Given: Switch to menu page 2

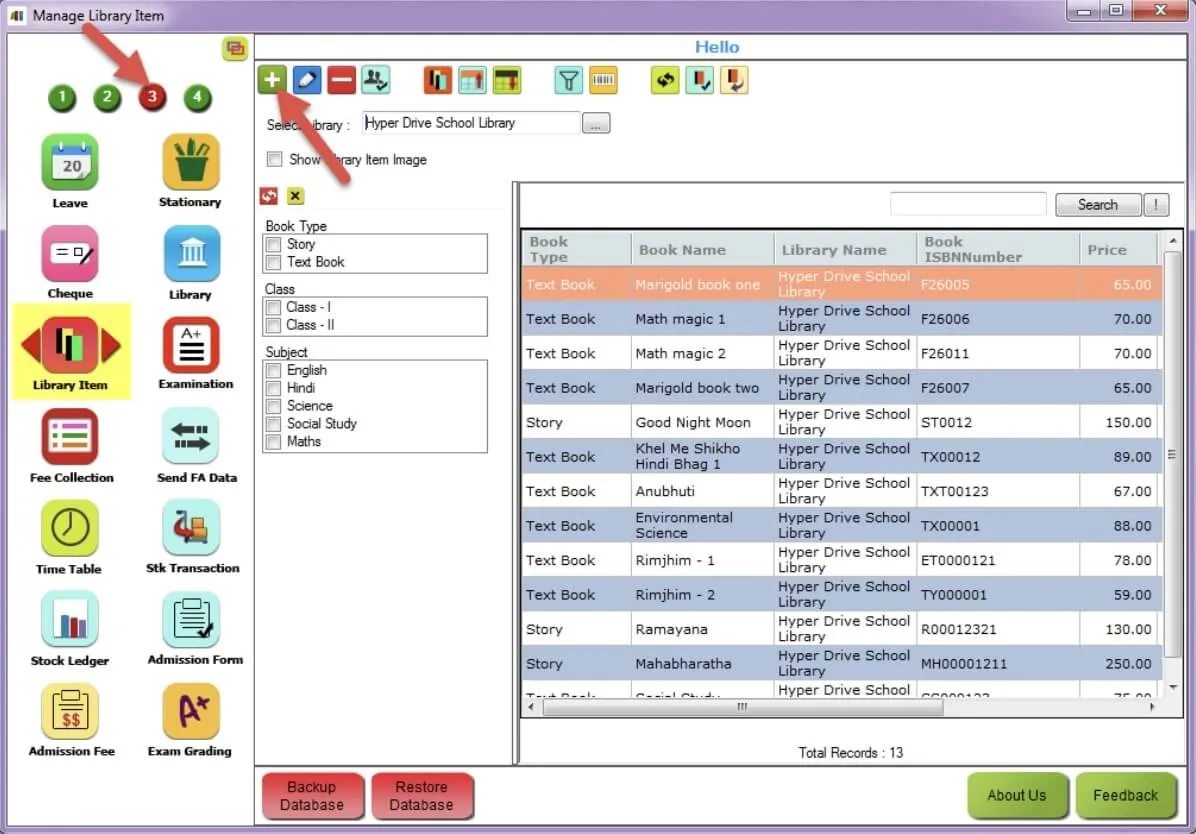Looking at the screenshot, I should pyautogui.click(x=107, y=97).
